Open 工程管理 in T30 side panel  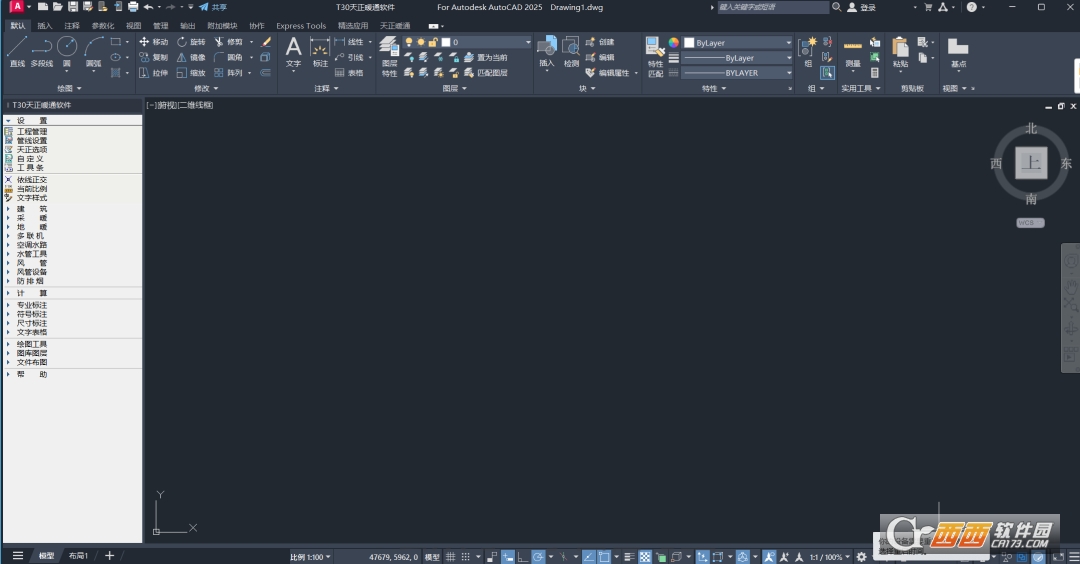pos(32,131)
